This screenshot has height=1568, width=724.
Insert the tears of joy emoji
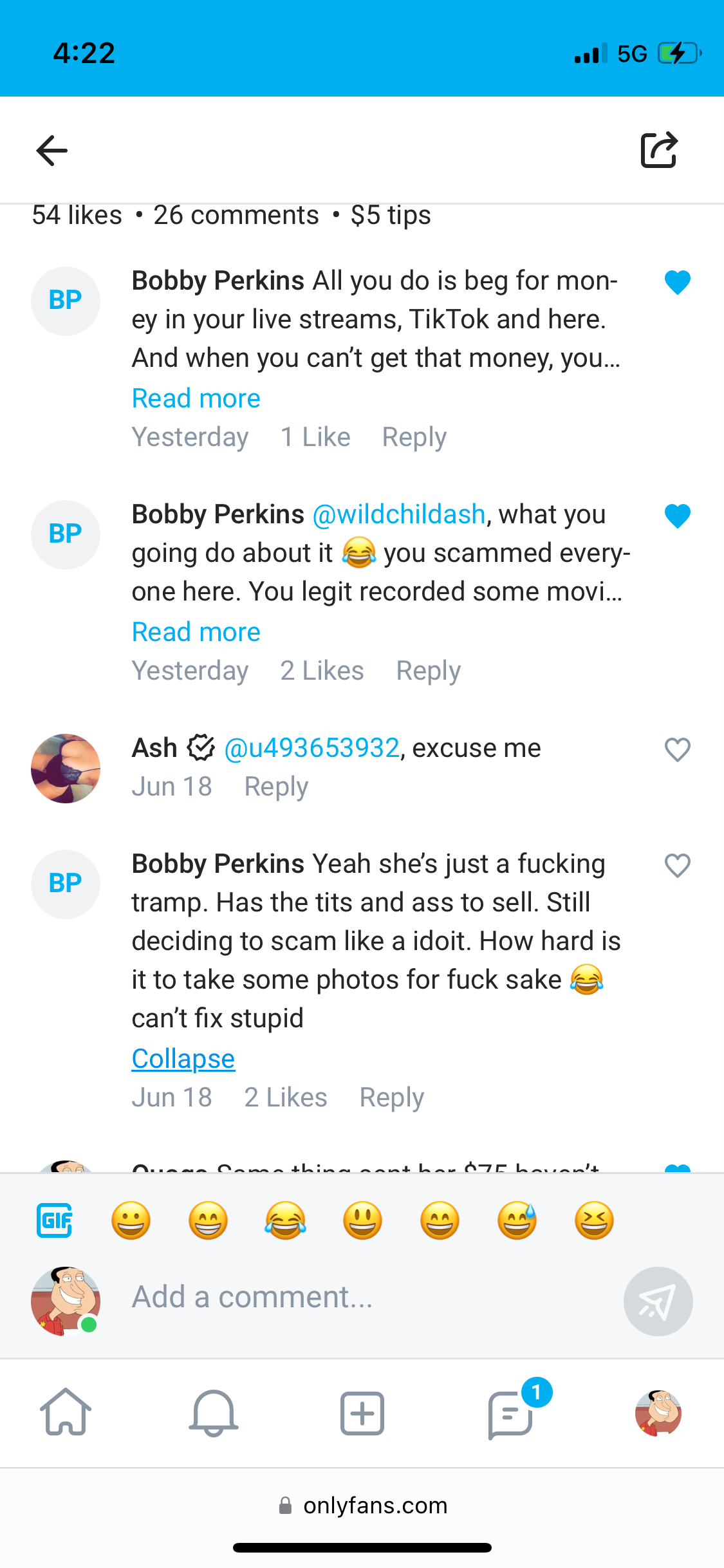click(x=285, y=1220)
